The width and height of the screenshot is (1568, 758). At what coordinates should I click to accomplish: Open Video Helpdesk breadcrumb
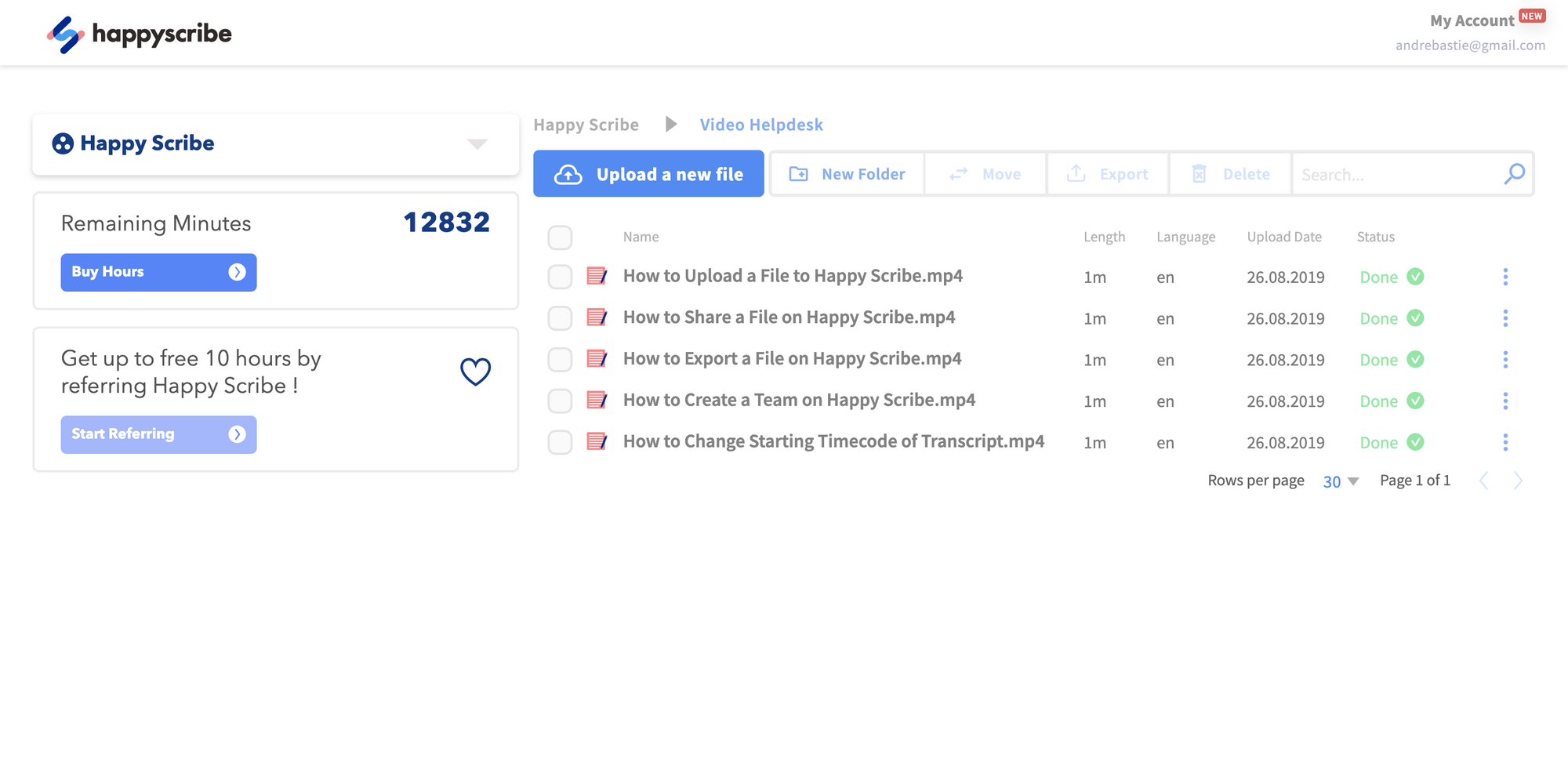(761, 125)
